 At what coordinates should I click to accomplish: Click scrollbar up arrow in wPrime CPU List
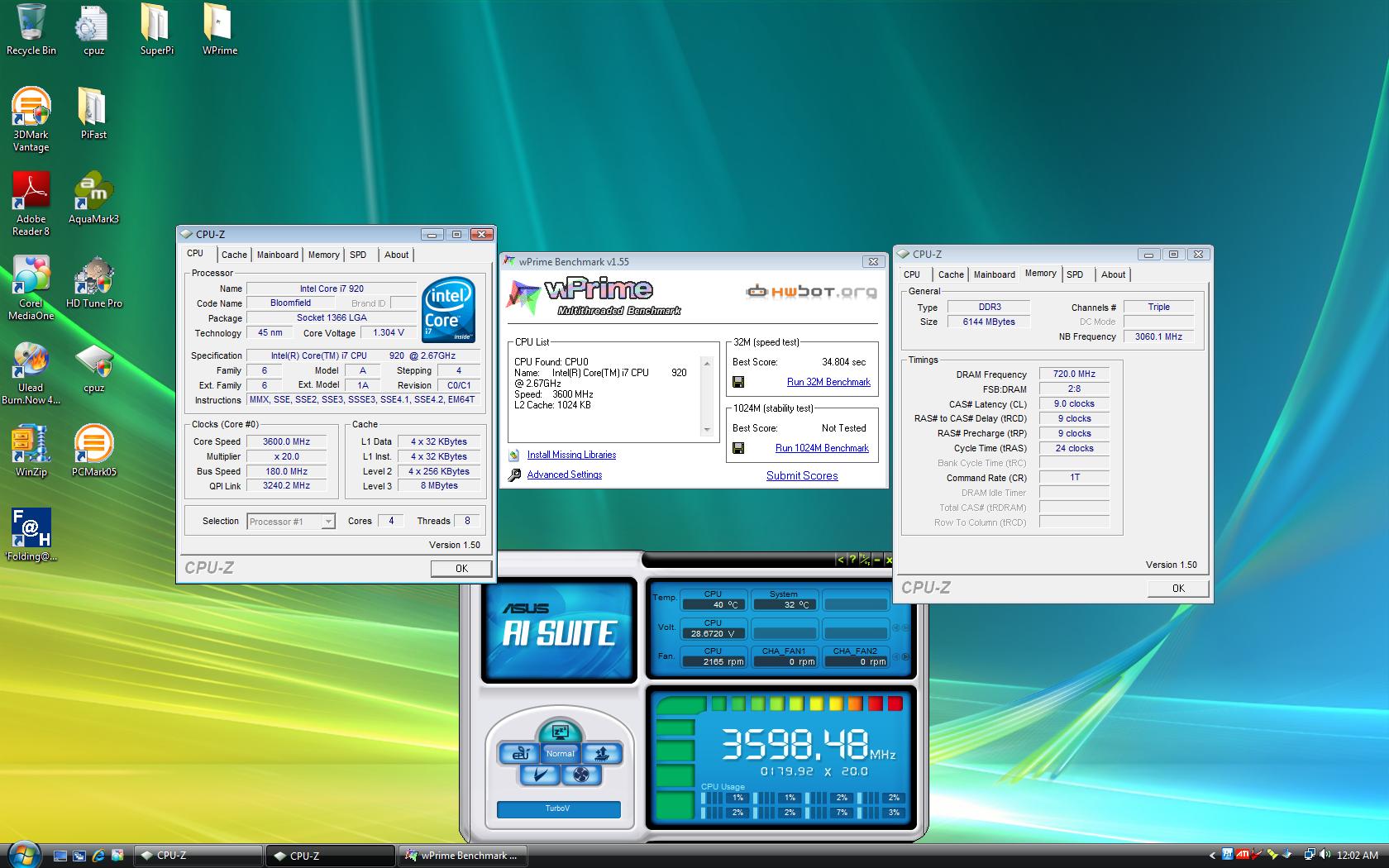coord(706,362)
